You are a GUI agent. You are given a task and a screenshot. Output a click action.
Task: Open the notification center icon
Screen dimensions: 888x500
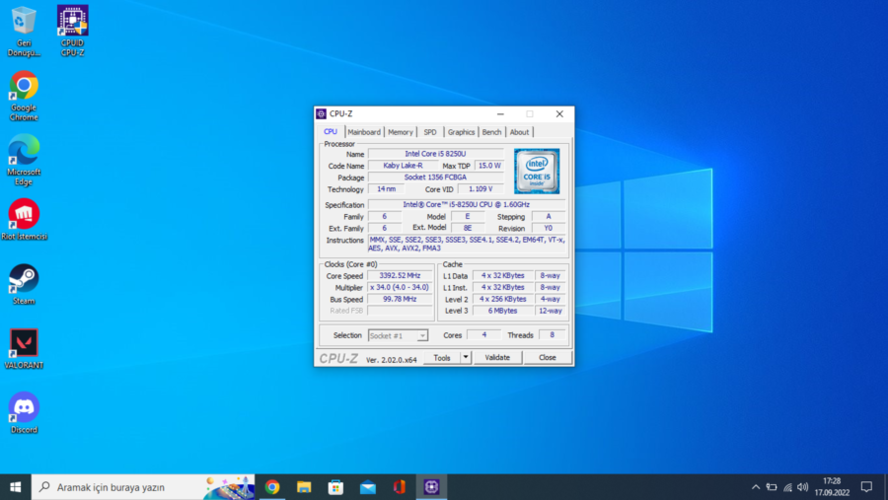[866, 487]
